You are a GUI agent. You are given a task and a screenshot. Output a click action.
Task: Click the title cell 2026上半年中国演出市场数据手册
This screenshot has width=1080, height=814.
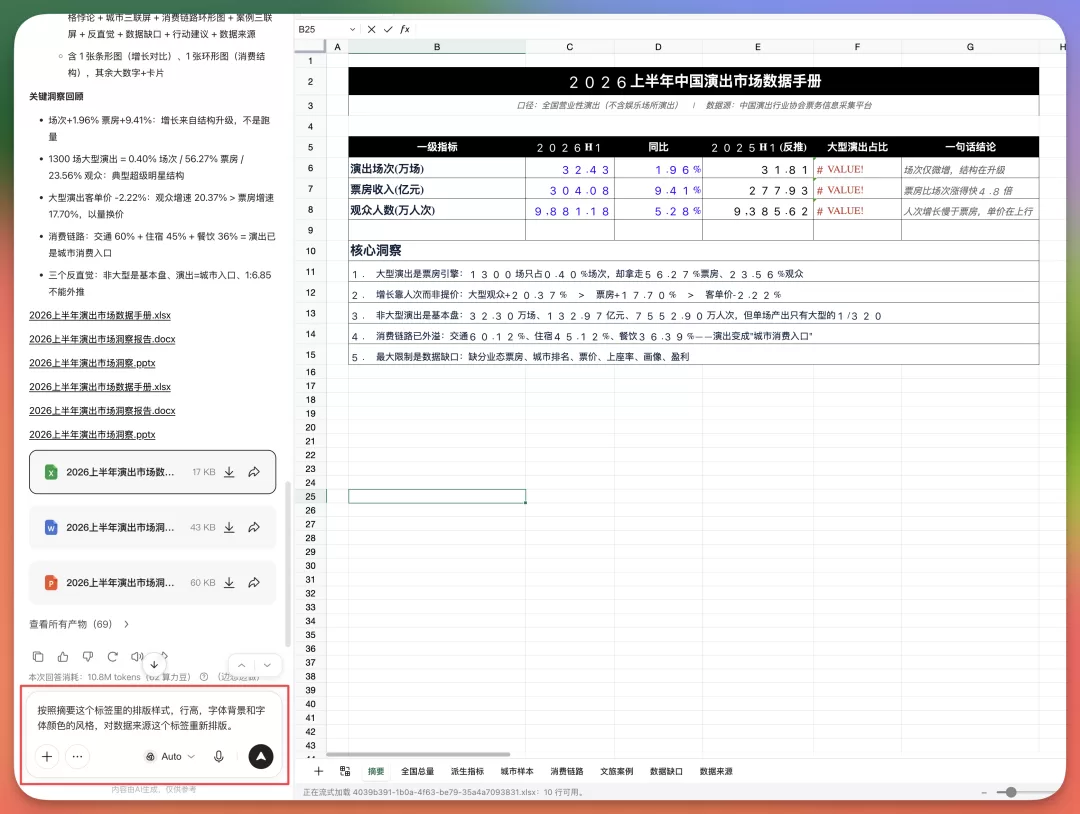pyautogui.click(x=694, y=81)
